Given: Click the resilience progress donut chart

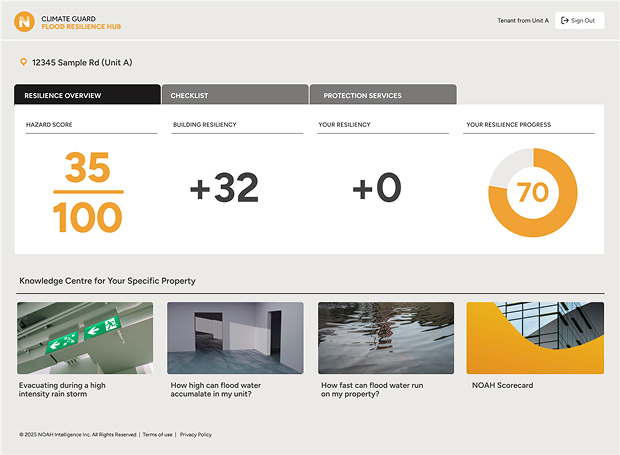Looking at the screenshot, I should [x=533, y=192].
